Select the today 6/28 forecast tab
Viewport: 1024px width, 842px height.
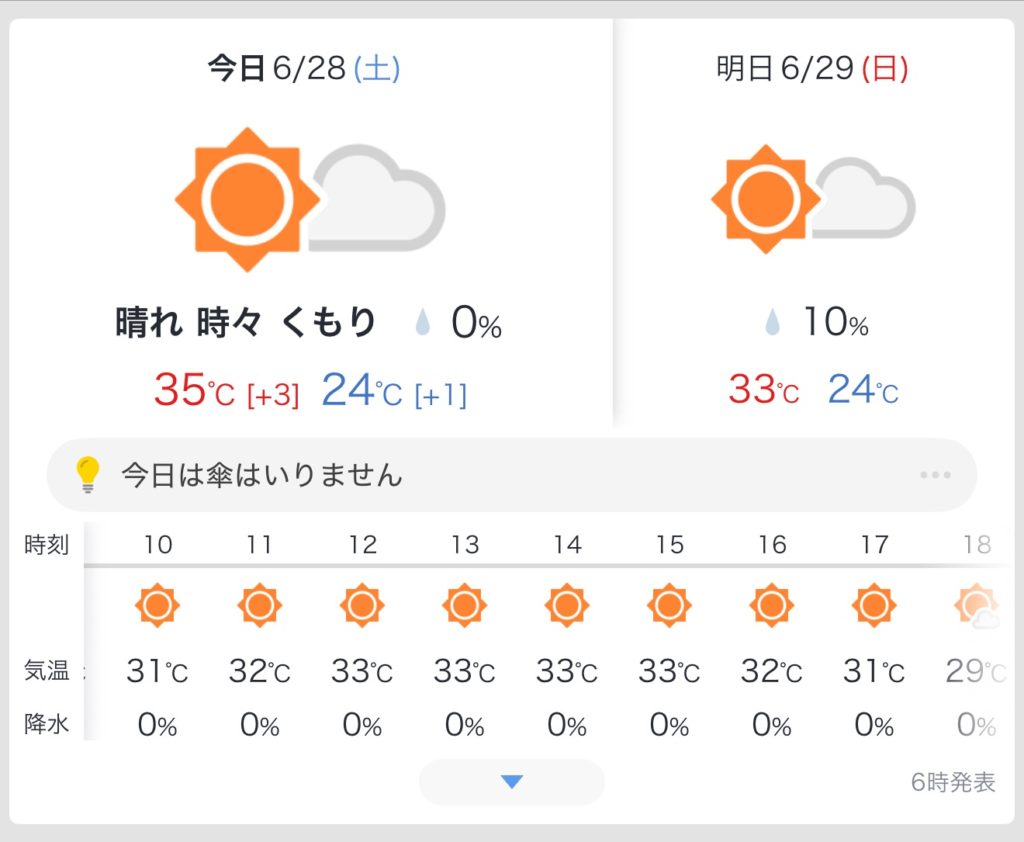pos(304,68)
